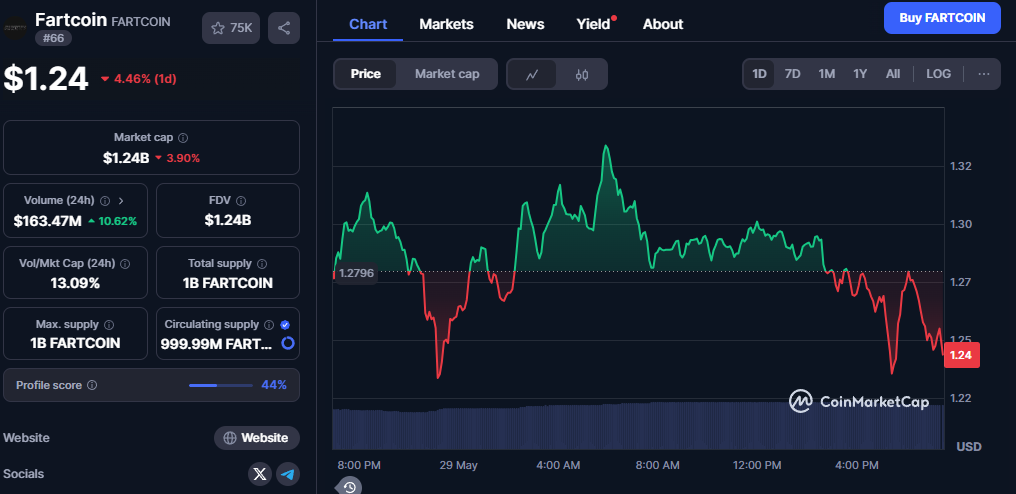Viewport: 1016px width, 494px height.
Task: Click the volume bars below chart
Action: point(638,426)
